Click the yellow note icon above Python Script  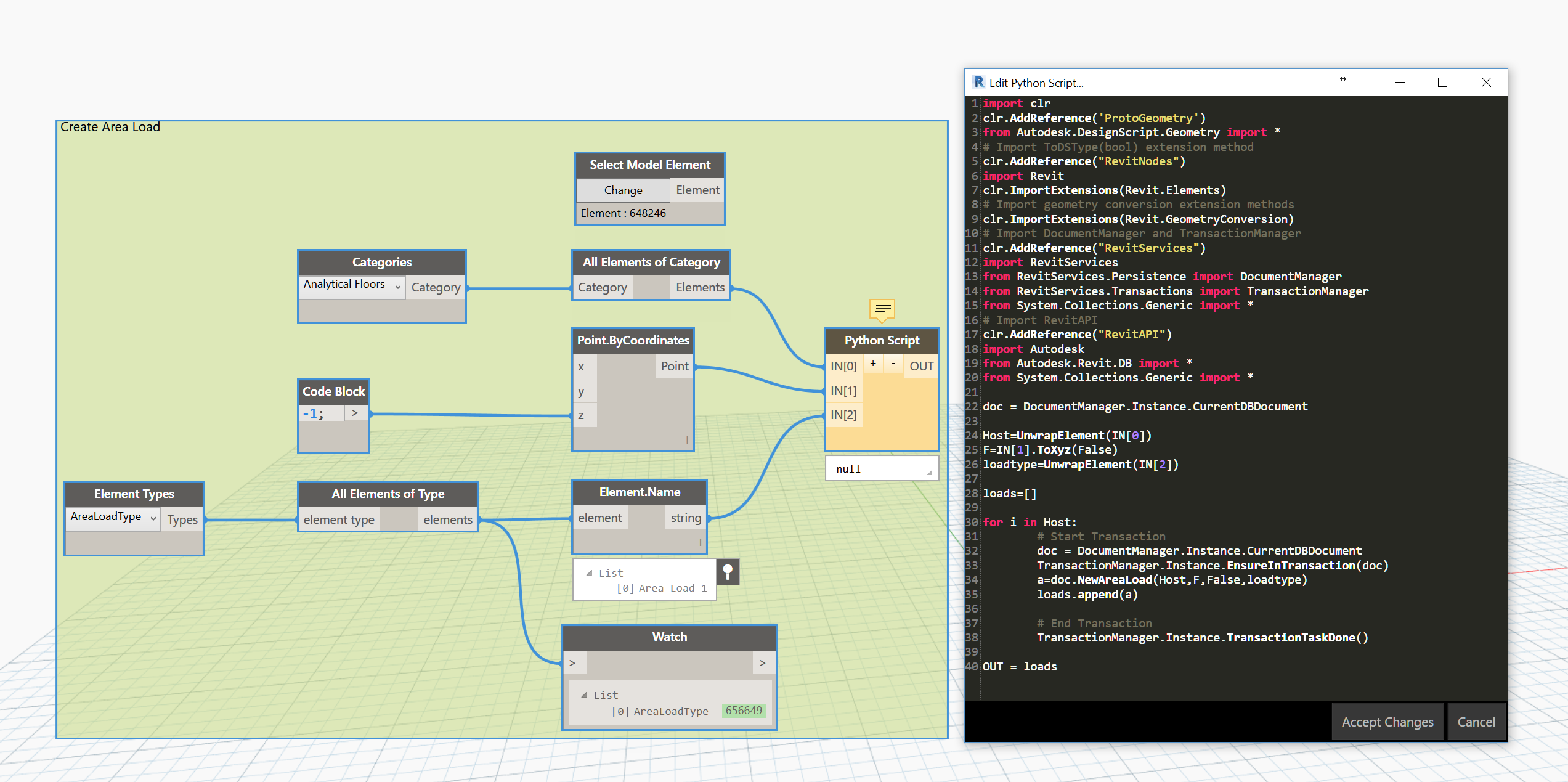[x=882, y=309]
